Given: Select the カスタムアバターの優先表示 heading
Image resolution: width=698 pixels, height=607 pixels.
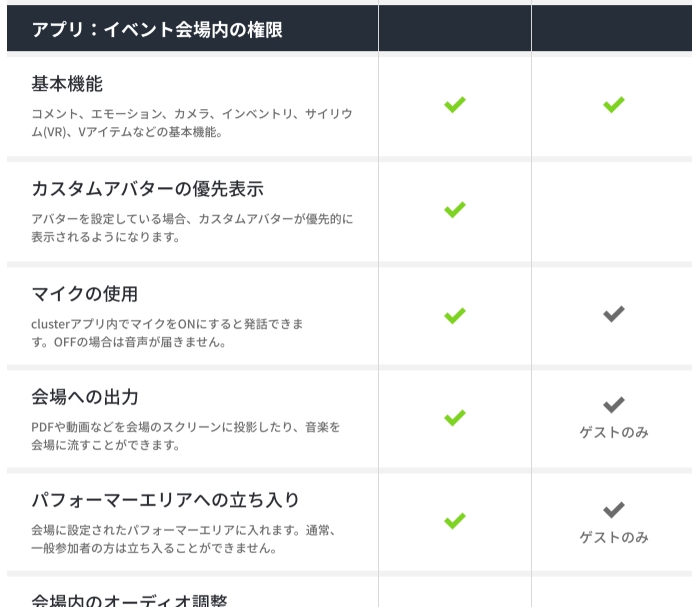Looking at the screenshot, I should pyautogui.click(x=147, y=189).
